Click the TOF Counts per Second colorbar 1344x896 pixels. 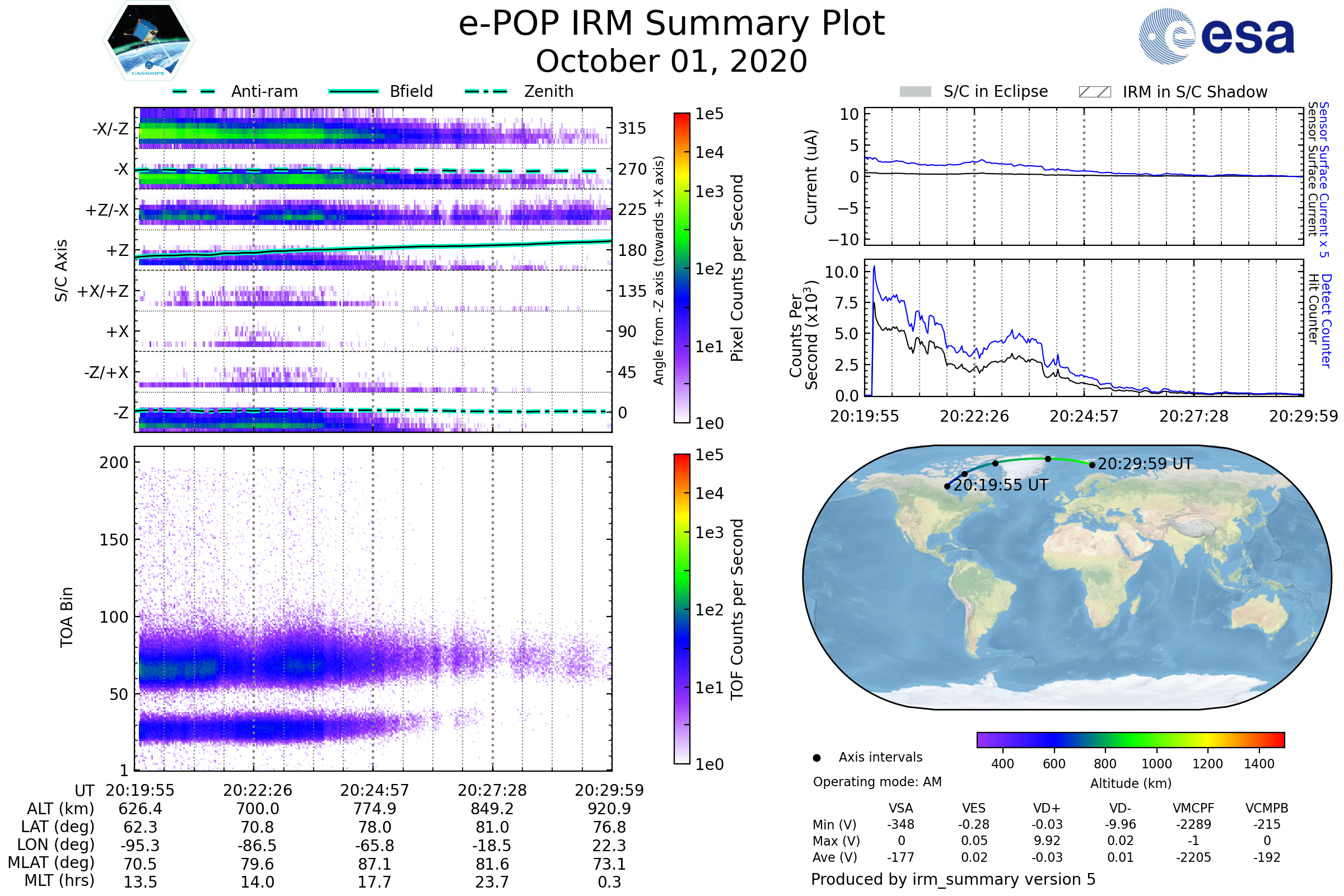click(682, 609)
